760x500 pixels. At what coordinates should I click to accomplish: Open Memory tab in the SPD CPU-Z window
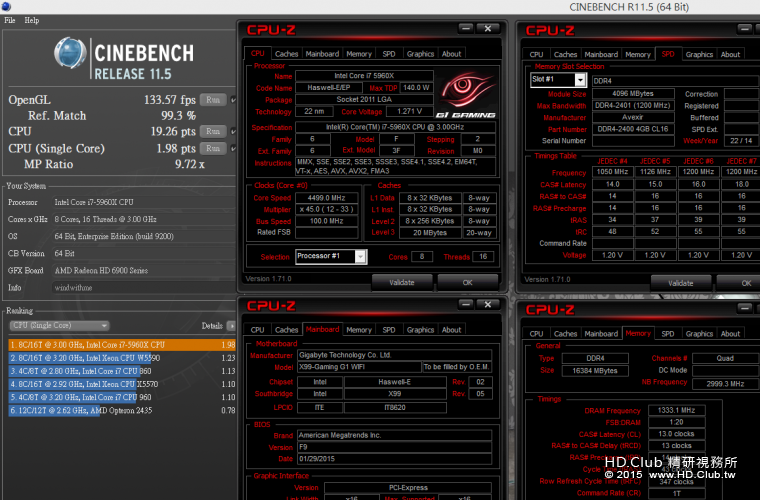click(x=638, y=55)
